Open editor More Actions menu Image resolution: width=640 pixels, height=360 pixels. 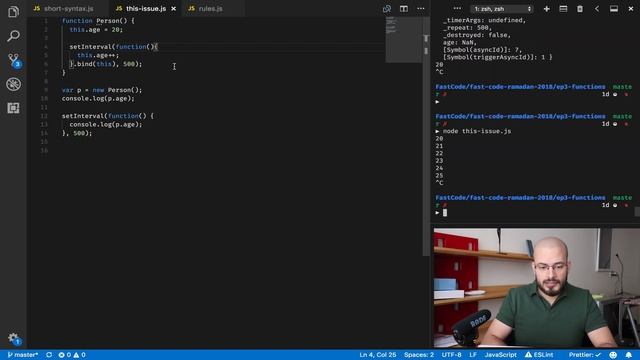421,9
